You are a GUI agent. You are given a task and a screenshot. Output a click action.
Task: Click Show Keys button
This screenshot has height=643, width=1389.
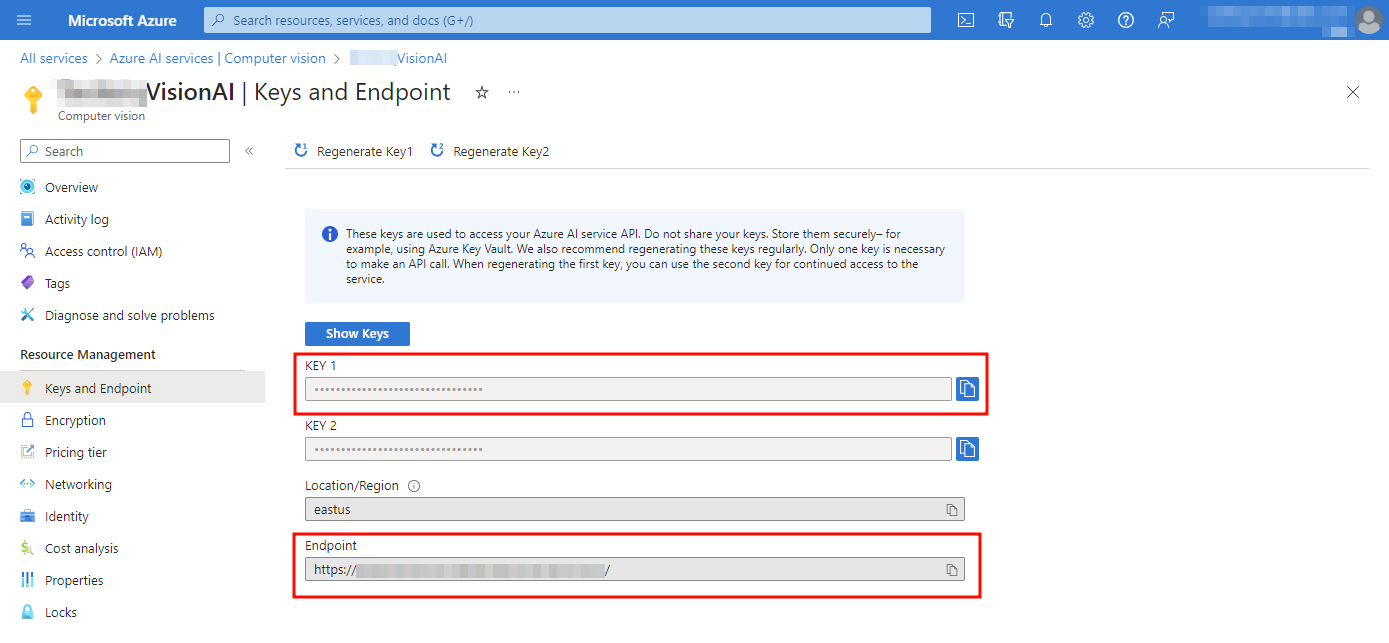tap(357, 334)
